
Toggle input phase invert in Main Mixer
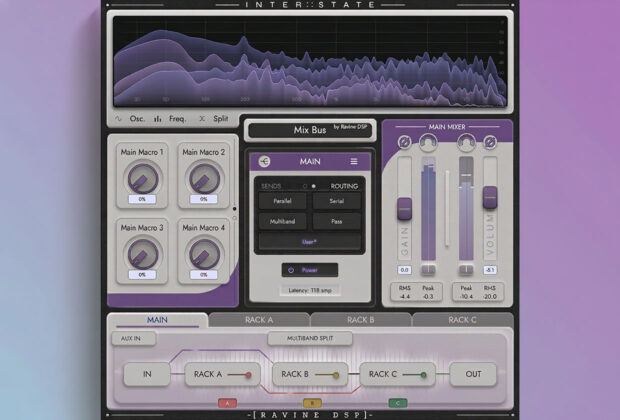tap(404, 142)
